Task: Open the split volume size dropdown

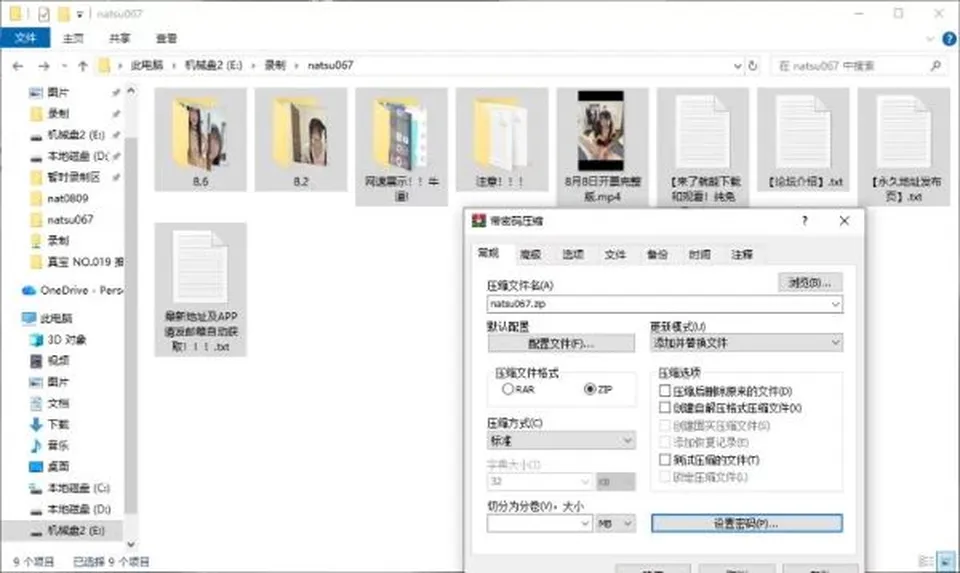Action: tap(585, 523)
